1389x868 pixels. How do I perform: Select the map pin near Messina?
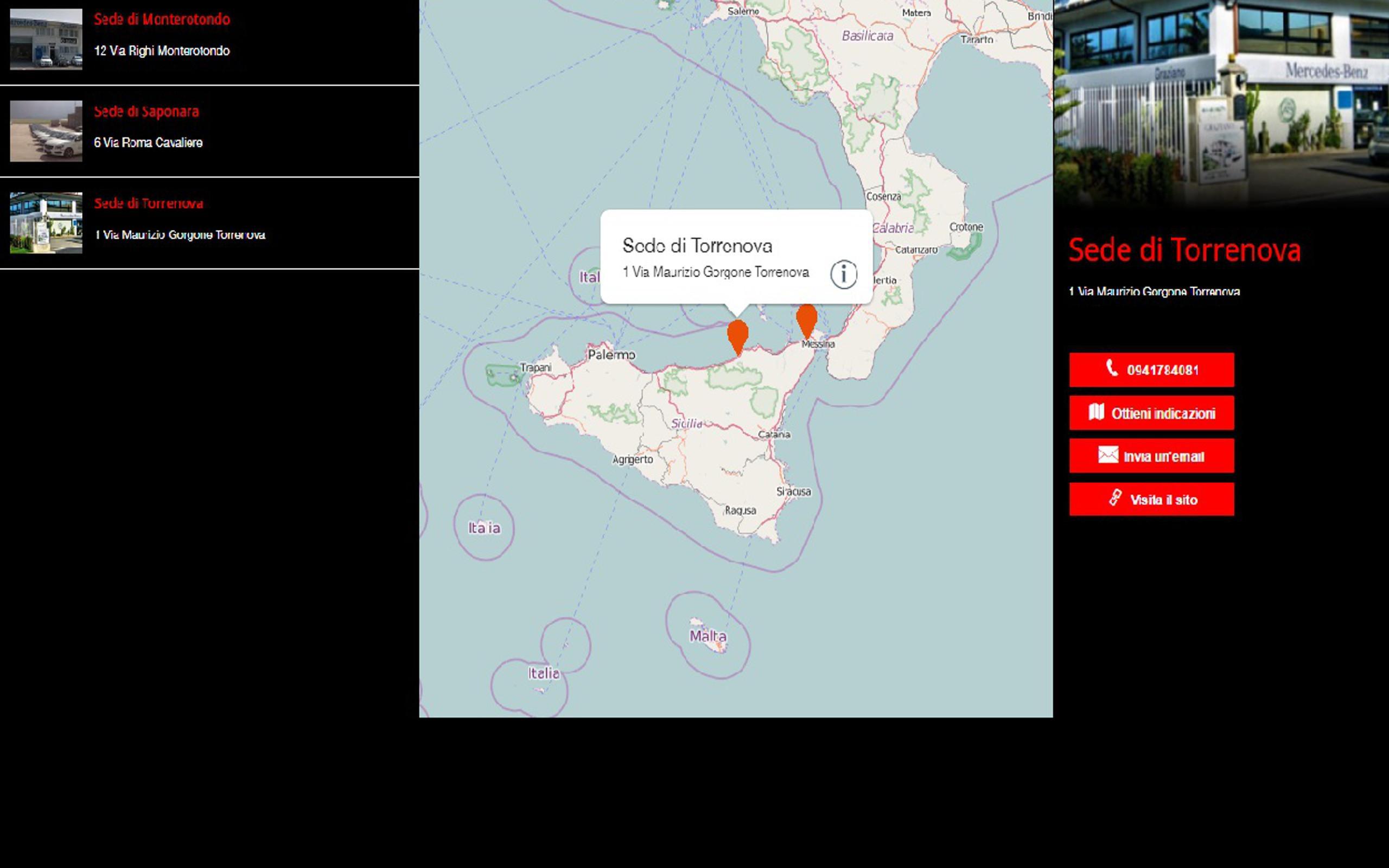coord(806,322)
